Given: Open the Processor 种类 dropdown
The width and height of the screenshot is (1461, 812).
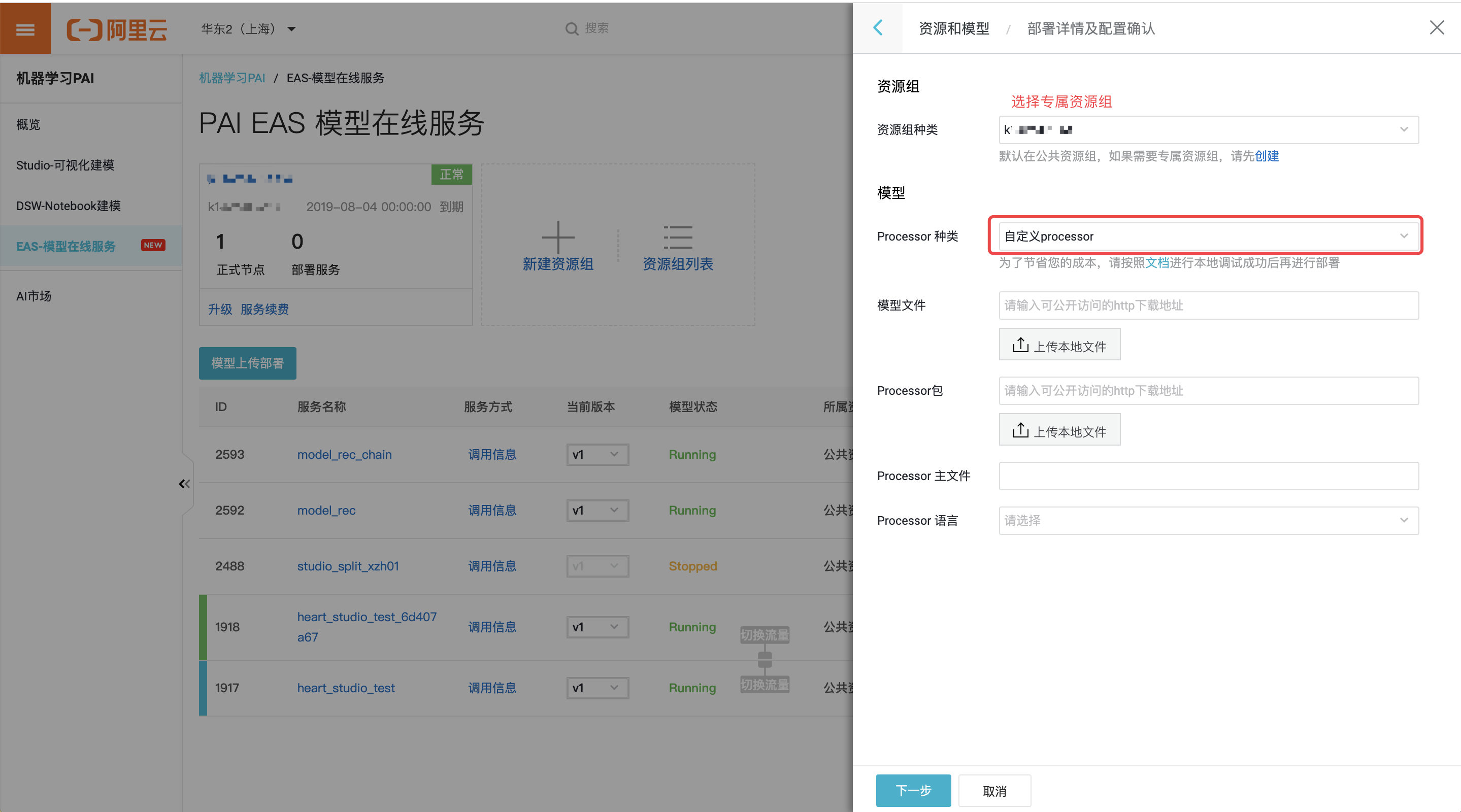Looking at the screenshot, I should [x=1209, y=236].
